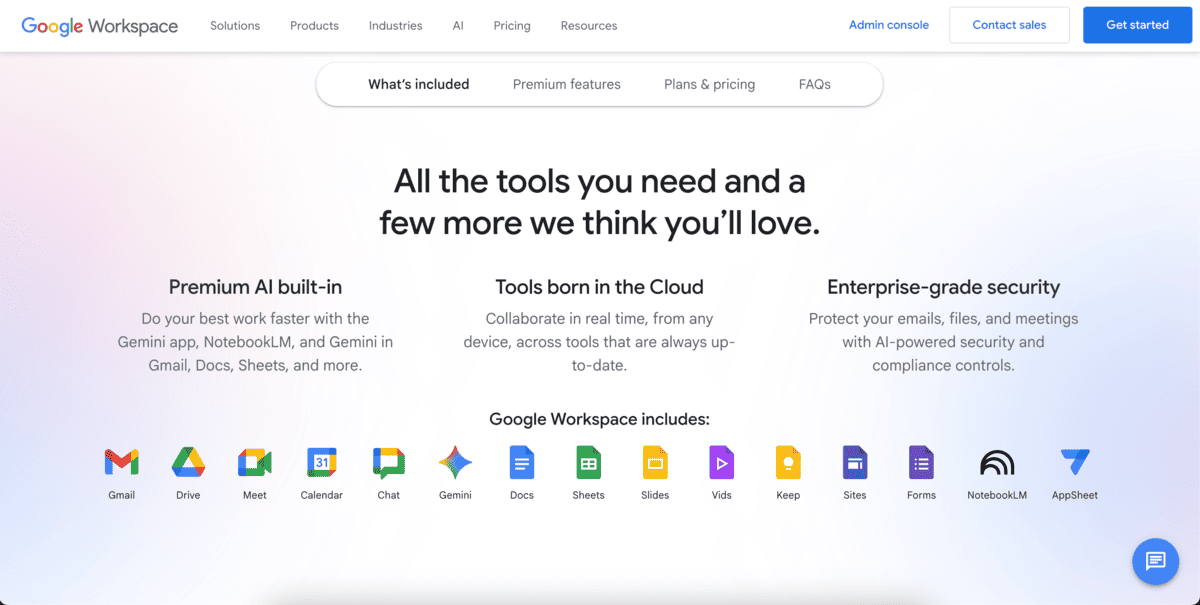Expand the Solutions navigation menu
Image resolution: width=1200 pixels, height=605 pixels.
click(235, 25)
